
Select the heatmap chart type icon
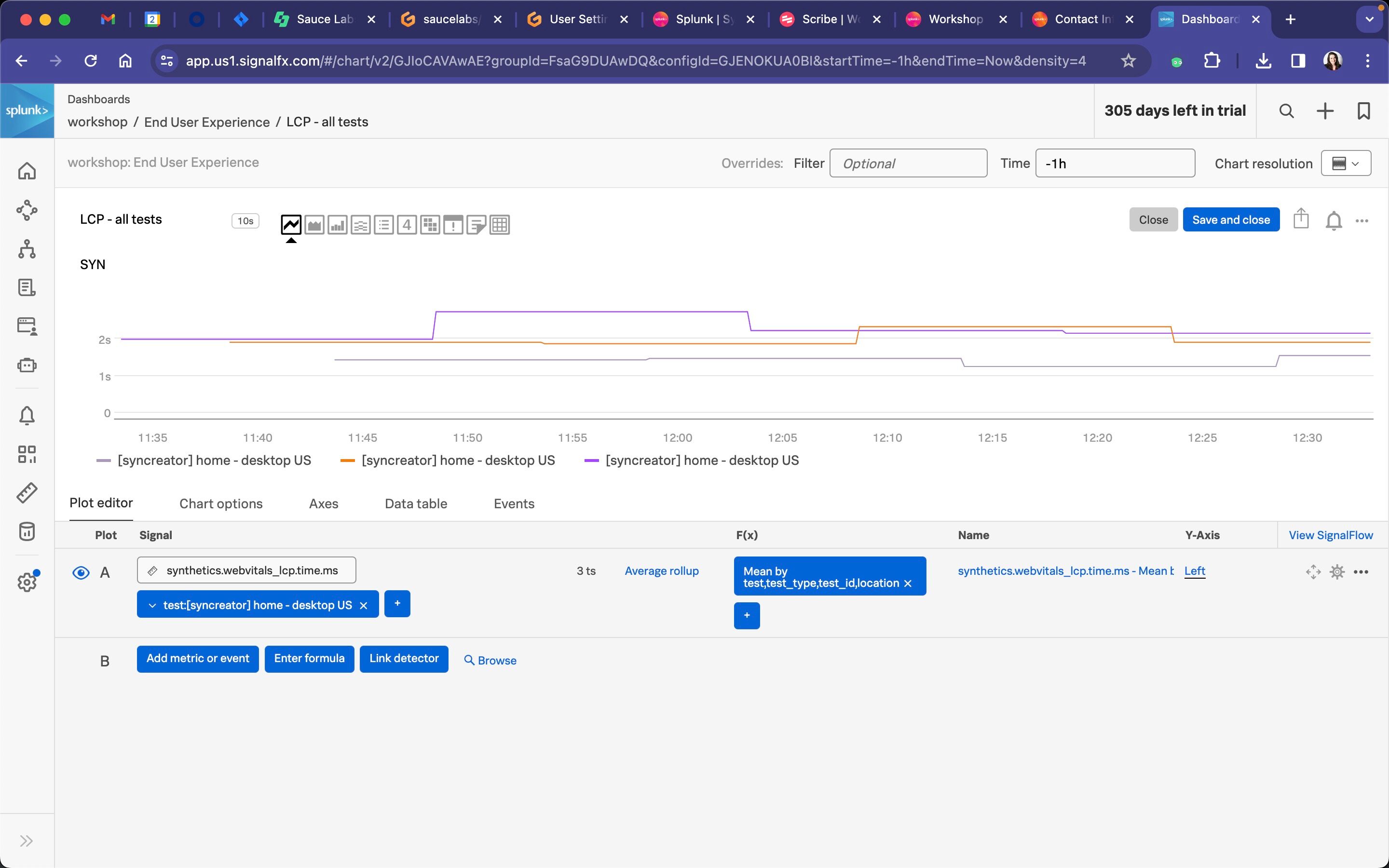[x=430, y=224]
